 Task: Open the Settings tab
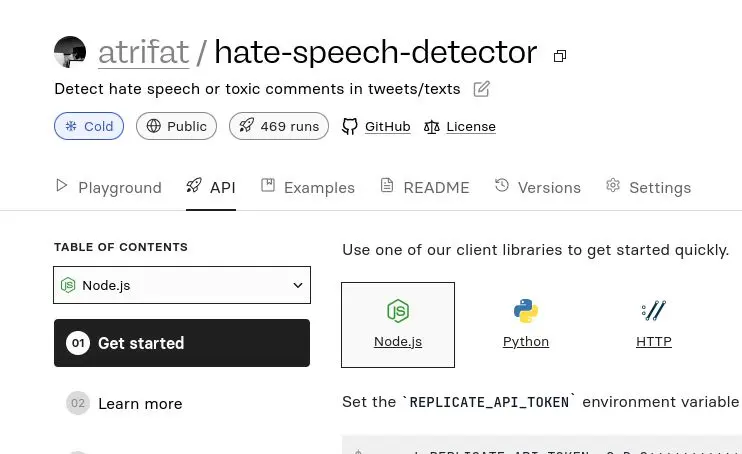(x=648, y=187)
